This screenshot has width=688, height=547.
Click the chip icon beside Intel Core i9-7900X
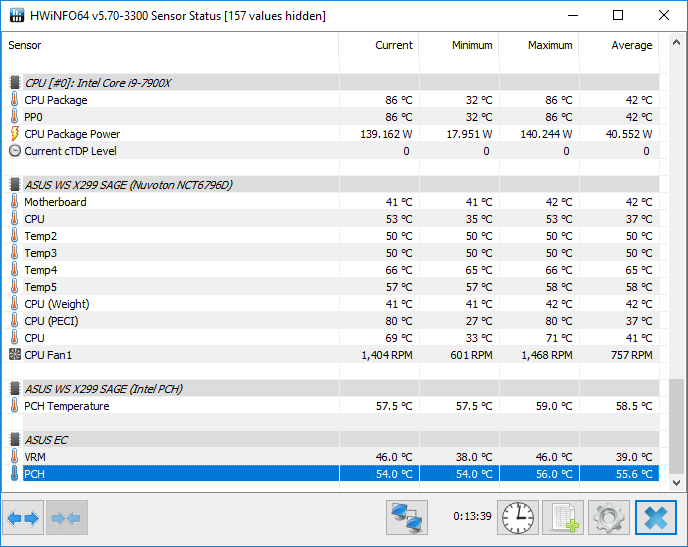(x=15, y=82)
